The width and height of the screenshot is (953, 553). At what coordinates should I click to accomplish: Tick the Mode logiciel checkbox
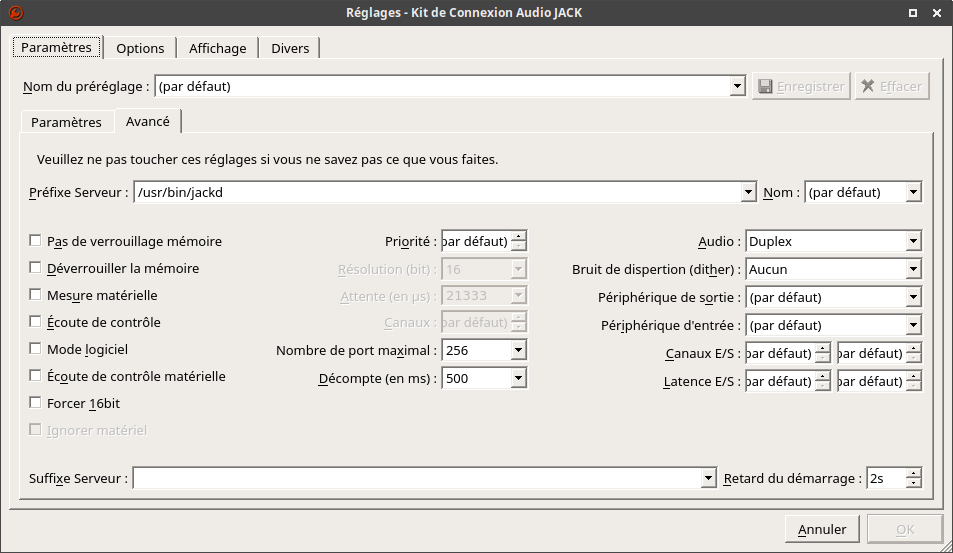(x=35, y=349)
